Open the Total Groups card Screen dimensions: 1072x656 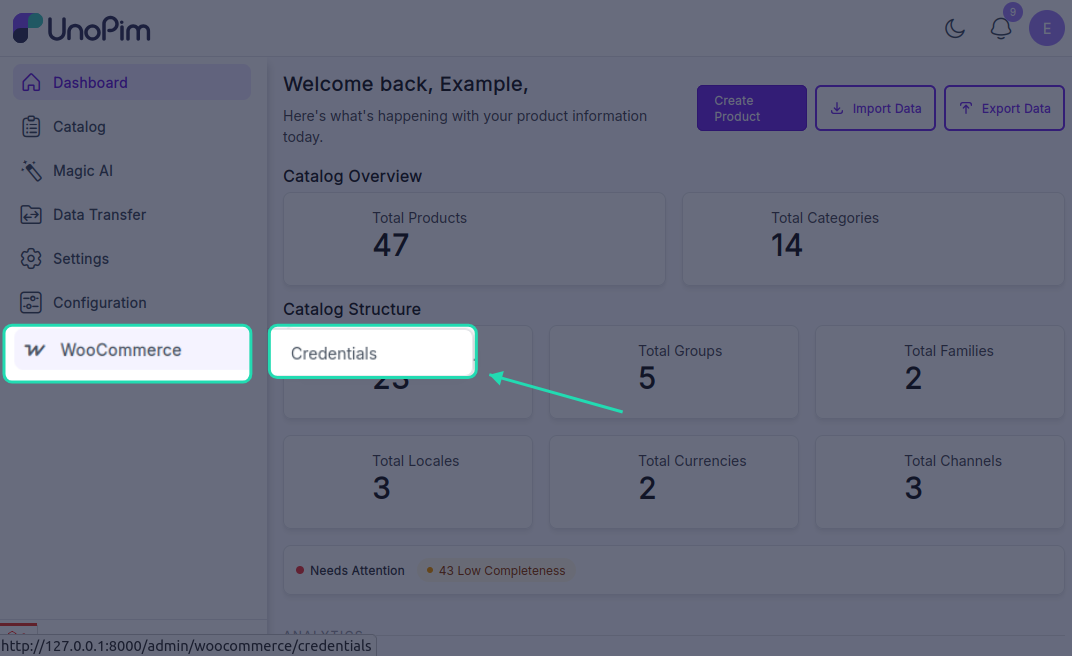673,372
